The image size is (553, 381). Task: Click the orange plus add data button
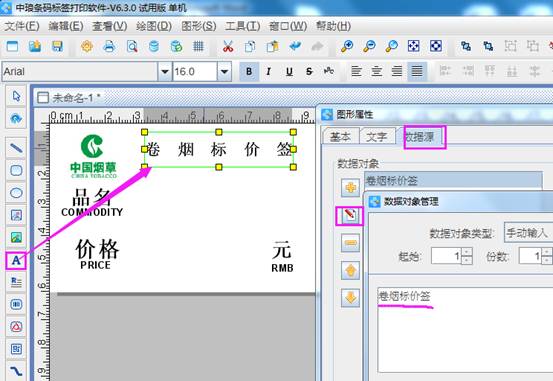(x=350, y=188)
